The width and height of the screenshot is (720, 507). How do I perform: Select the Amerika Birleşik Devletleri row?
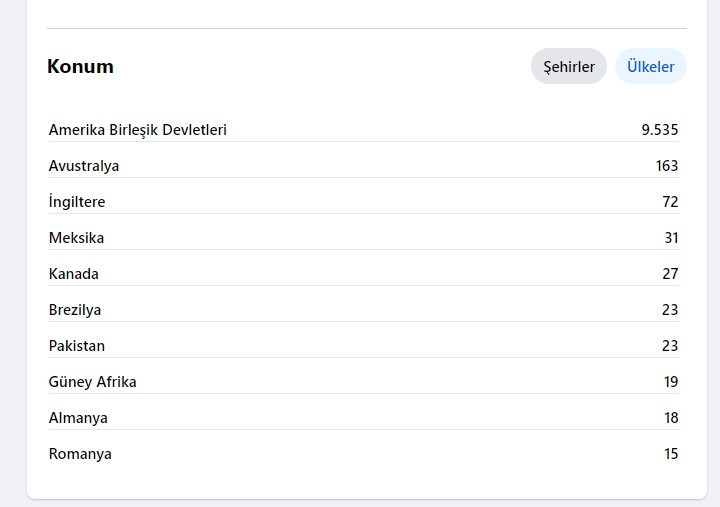tap(363, 130)
